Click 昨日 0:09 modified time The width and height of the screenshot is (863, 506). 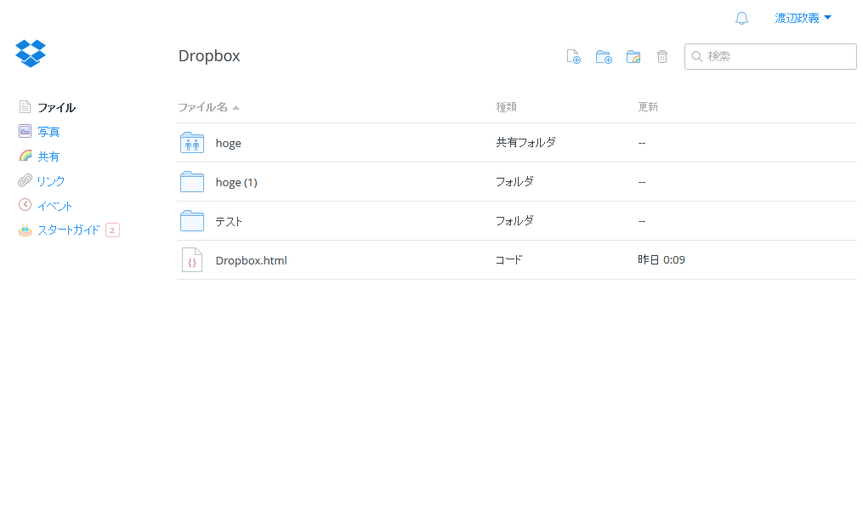pos(662,260)
